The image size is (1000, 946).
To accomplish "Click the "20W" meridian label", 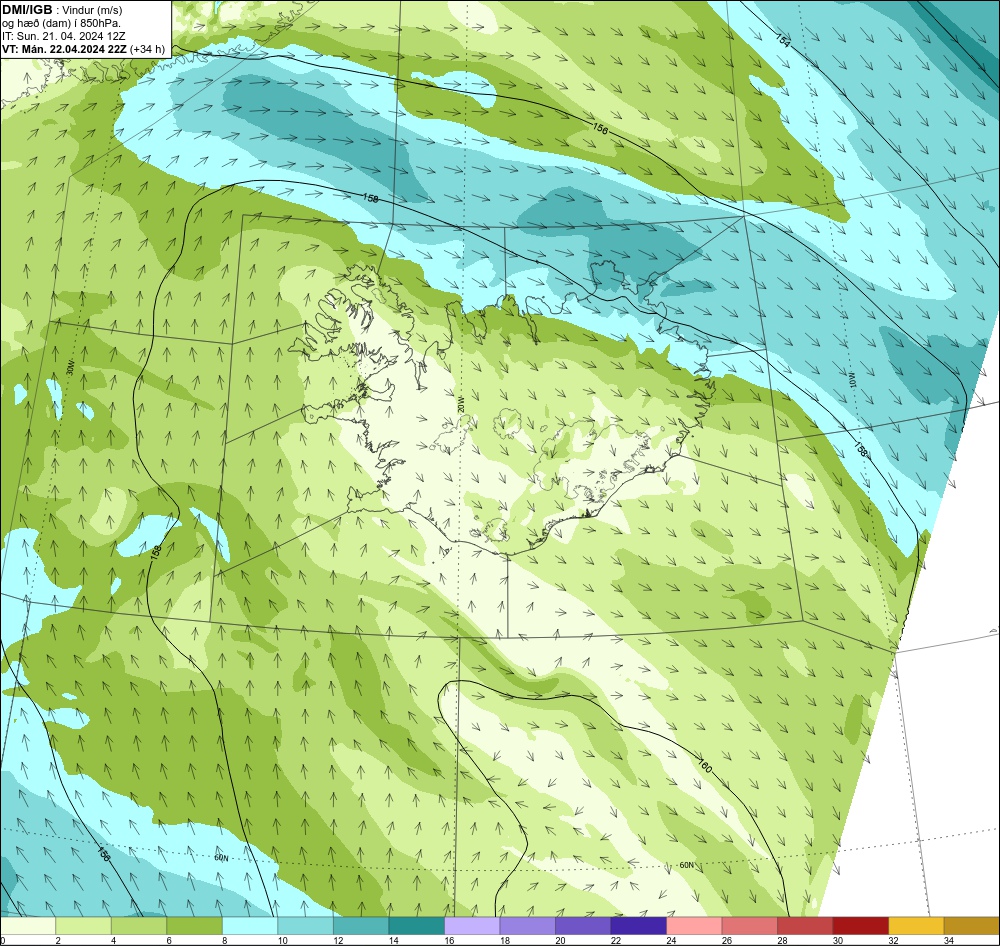I will point(460,403).
